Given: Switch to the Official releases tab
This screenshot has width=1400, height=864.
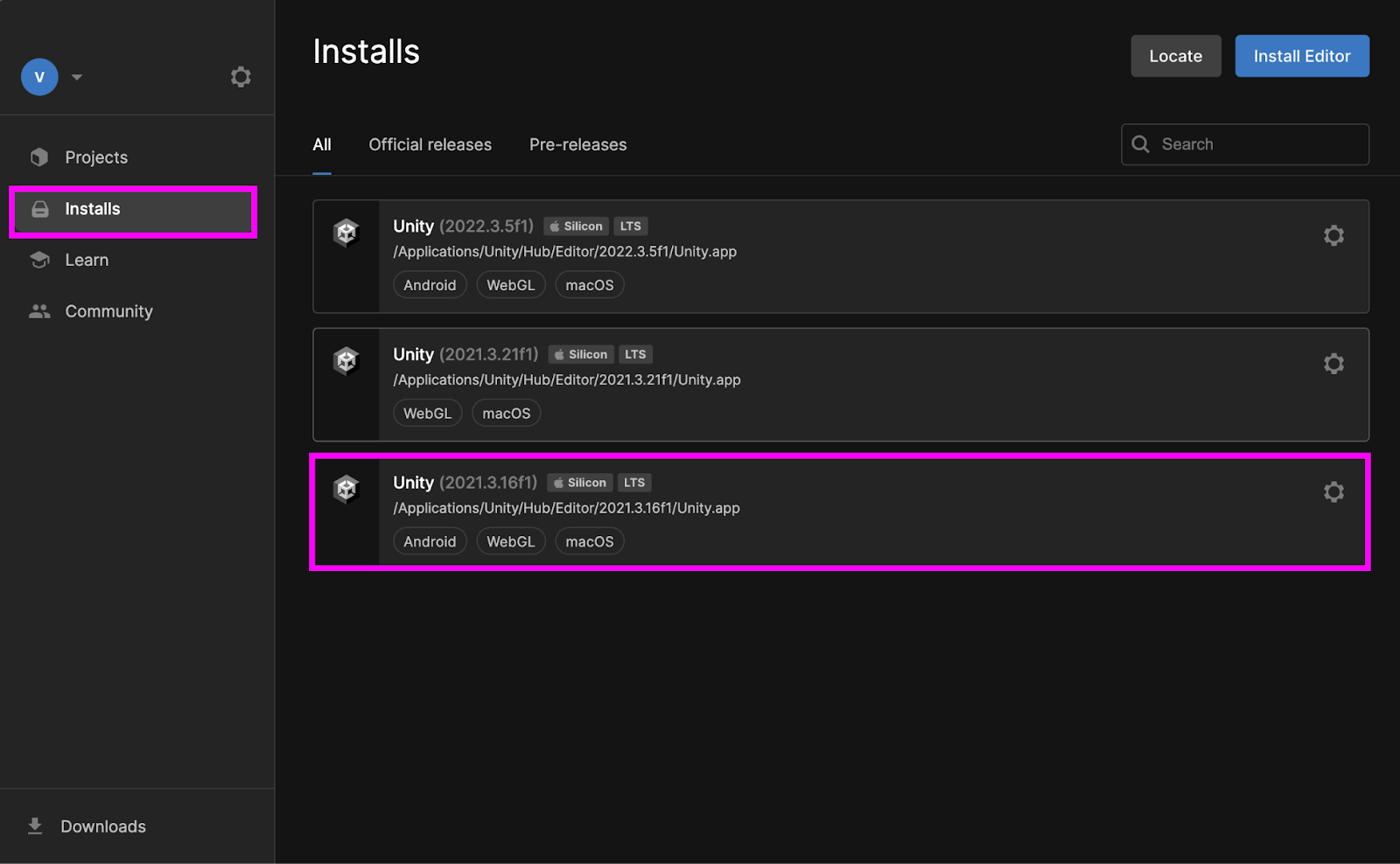Looking at the screenshot, I should coord(430,145).
